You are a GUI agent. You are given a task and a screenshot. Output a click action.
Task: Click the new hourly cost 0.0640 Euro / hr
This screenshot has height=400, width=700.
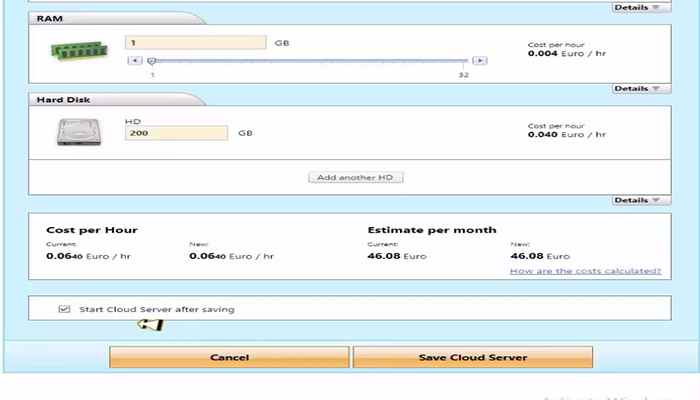[x=231, y=256]
